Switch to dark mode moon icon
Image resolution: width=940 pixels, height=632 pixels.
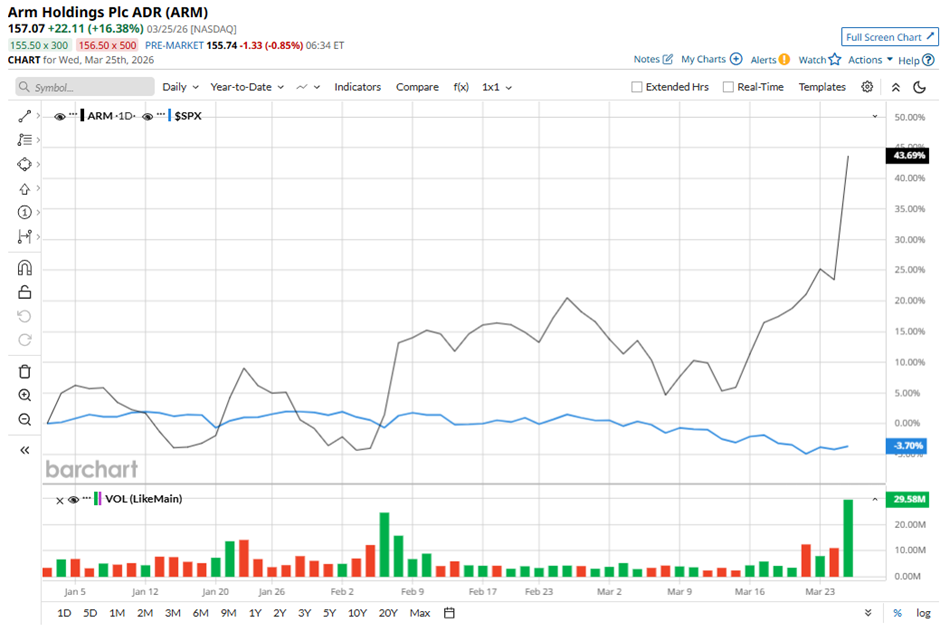point(920,87)
